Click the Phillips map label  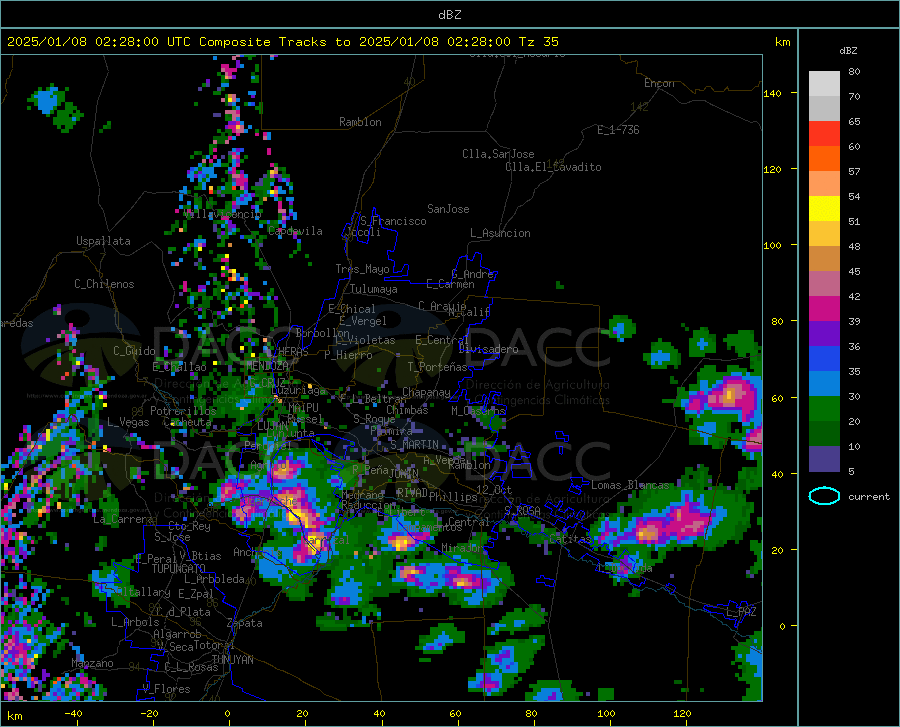pyautogui.click(x=453, y=497)
